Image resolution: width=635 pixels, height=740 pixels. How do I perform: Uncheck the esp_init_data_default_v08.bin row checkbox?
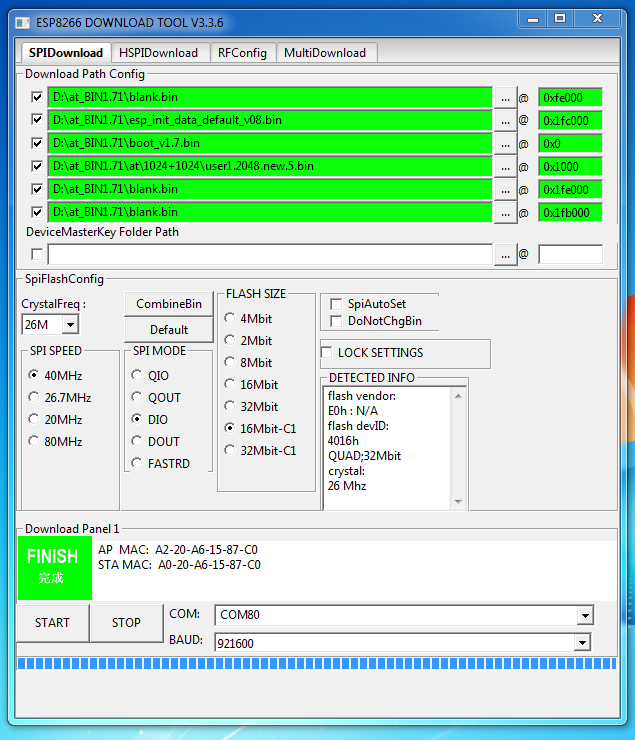(x=37, y=120)
